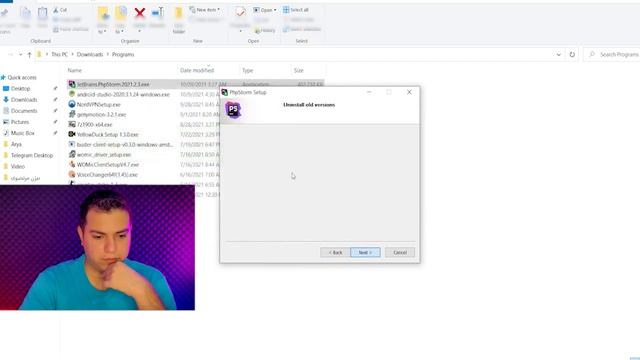Click the New folder icon in ribbon

pyautogui.click(x=178, y=14)
